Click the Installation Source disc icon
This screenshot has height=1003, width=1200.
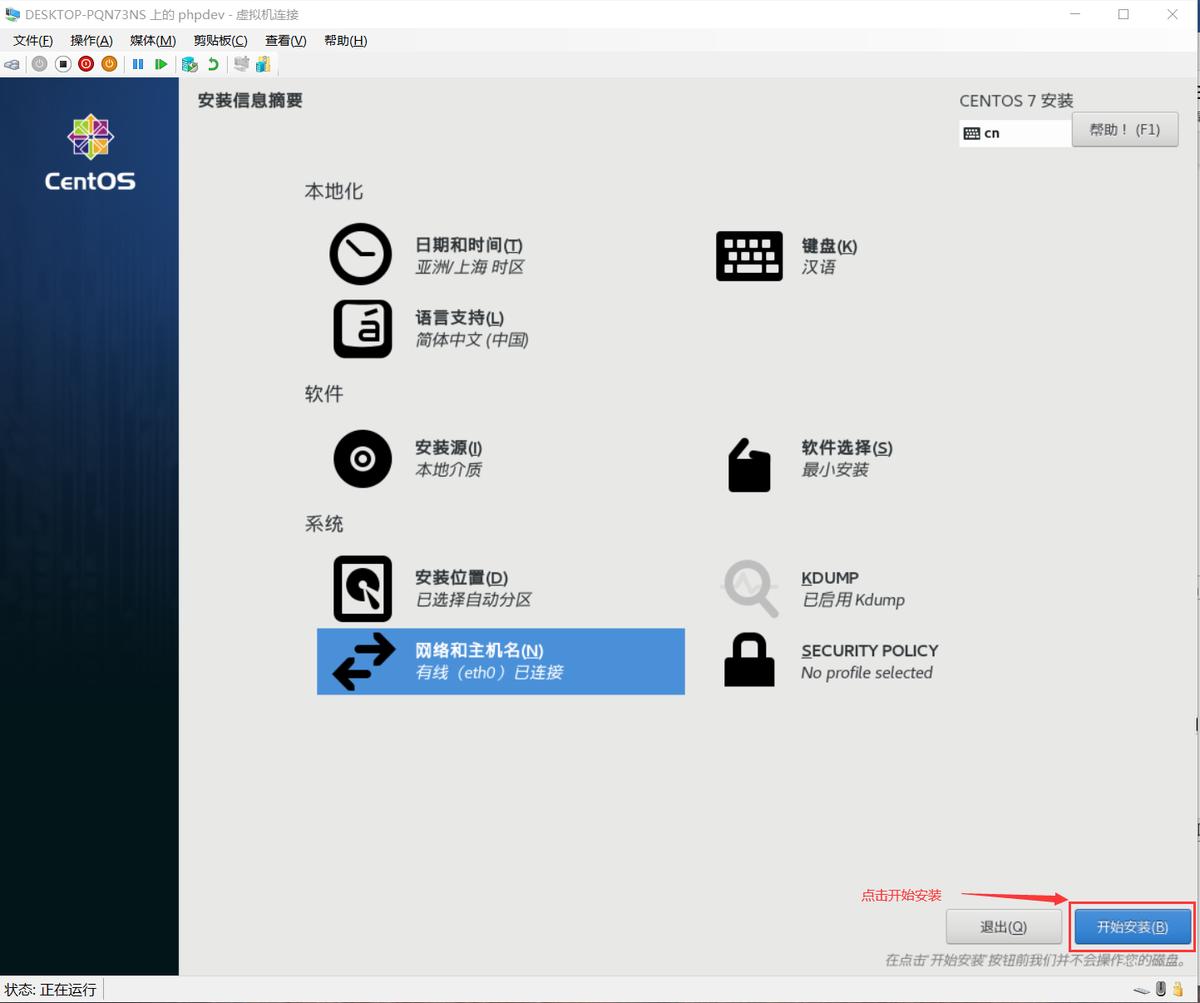click(361, 459)
